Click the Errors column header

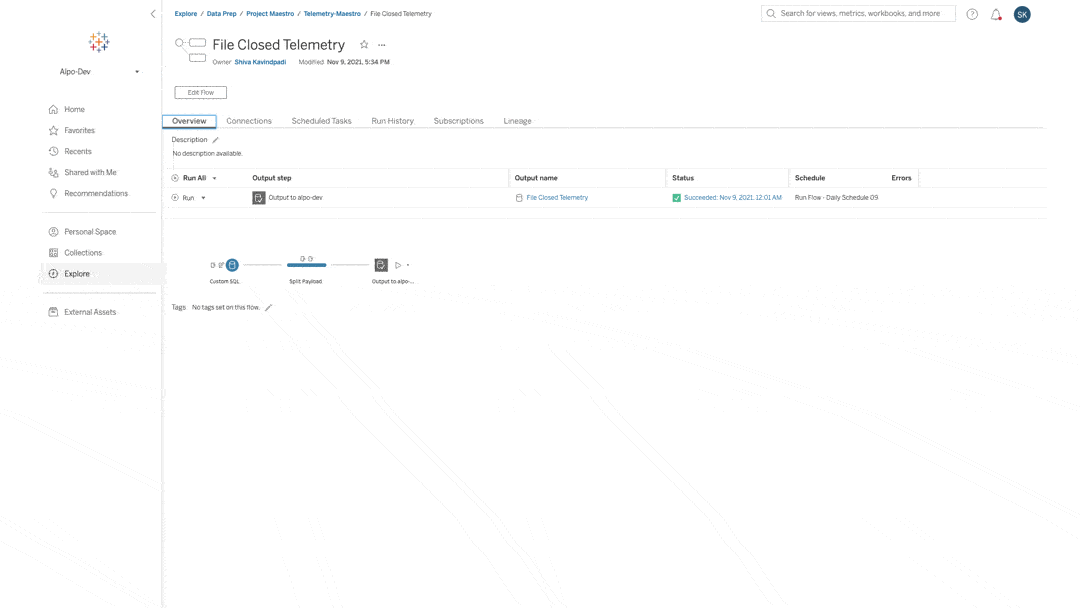click(x=901, y=178)
